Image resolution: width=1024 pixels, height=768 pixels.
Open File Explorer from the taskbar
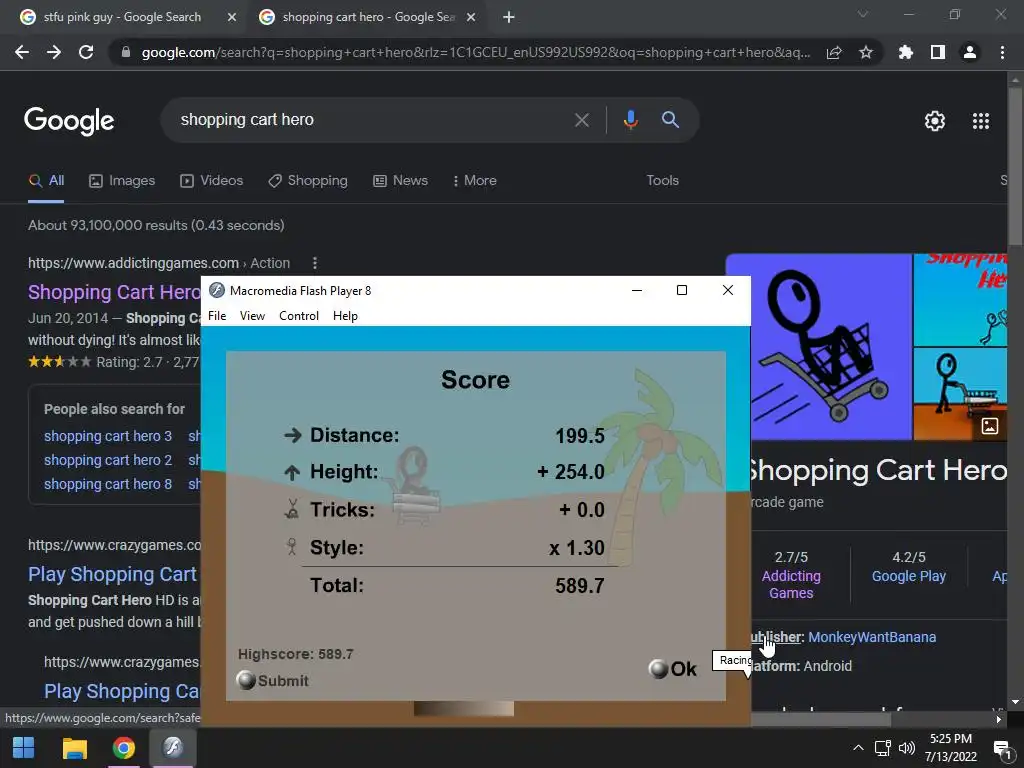point(74,748)
